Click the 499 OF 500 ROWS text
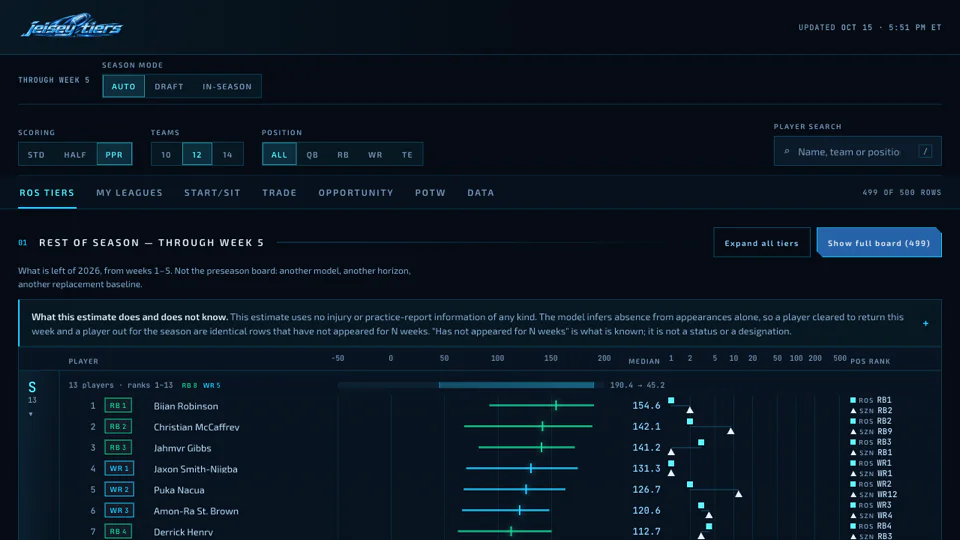This screenshot has height=540, width=960. tap(902, 192)
